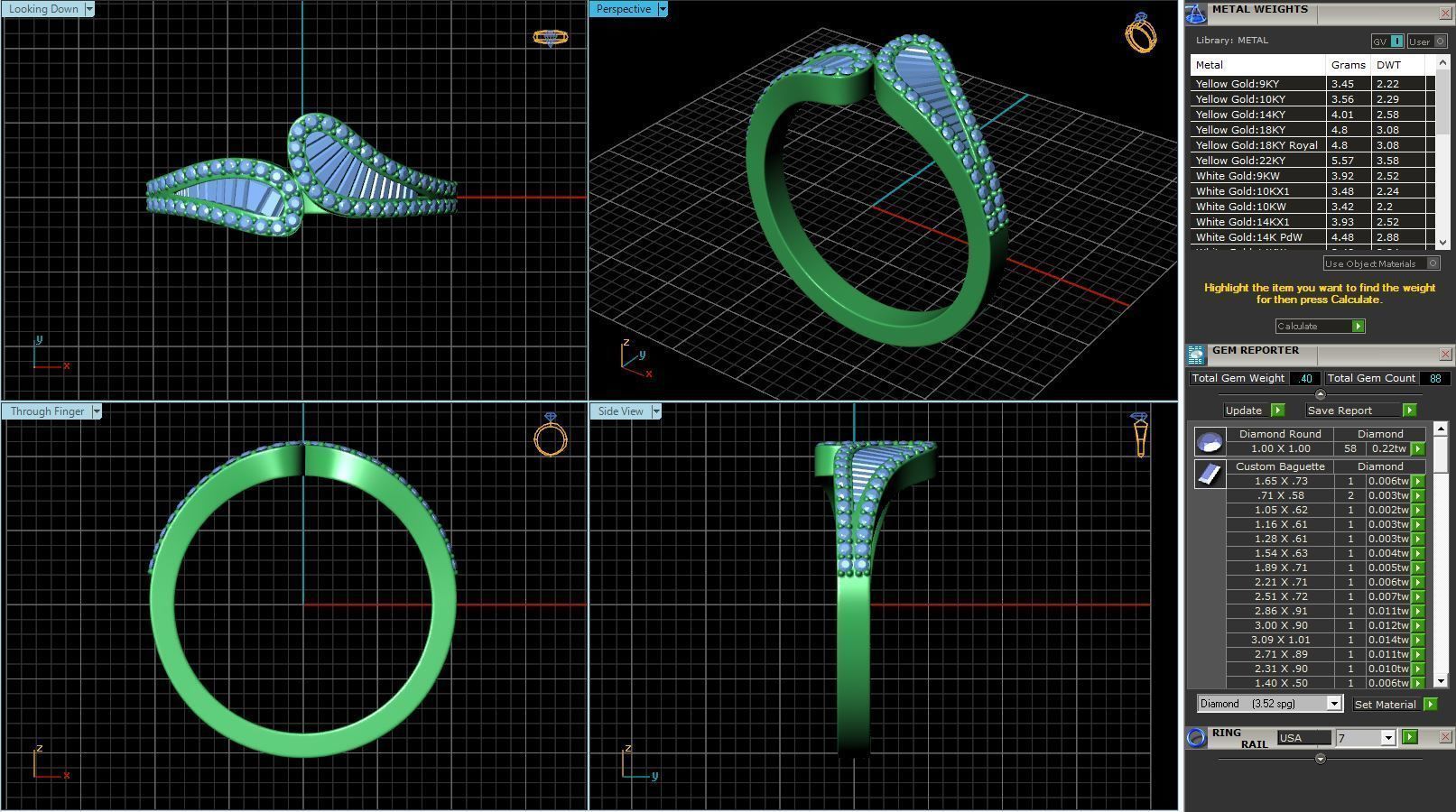Viewport: 1456px width, 812px height.
Task: Click green arrow for 1.05 X .62 row
Action: tap(1418, 510)
